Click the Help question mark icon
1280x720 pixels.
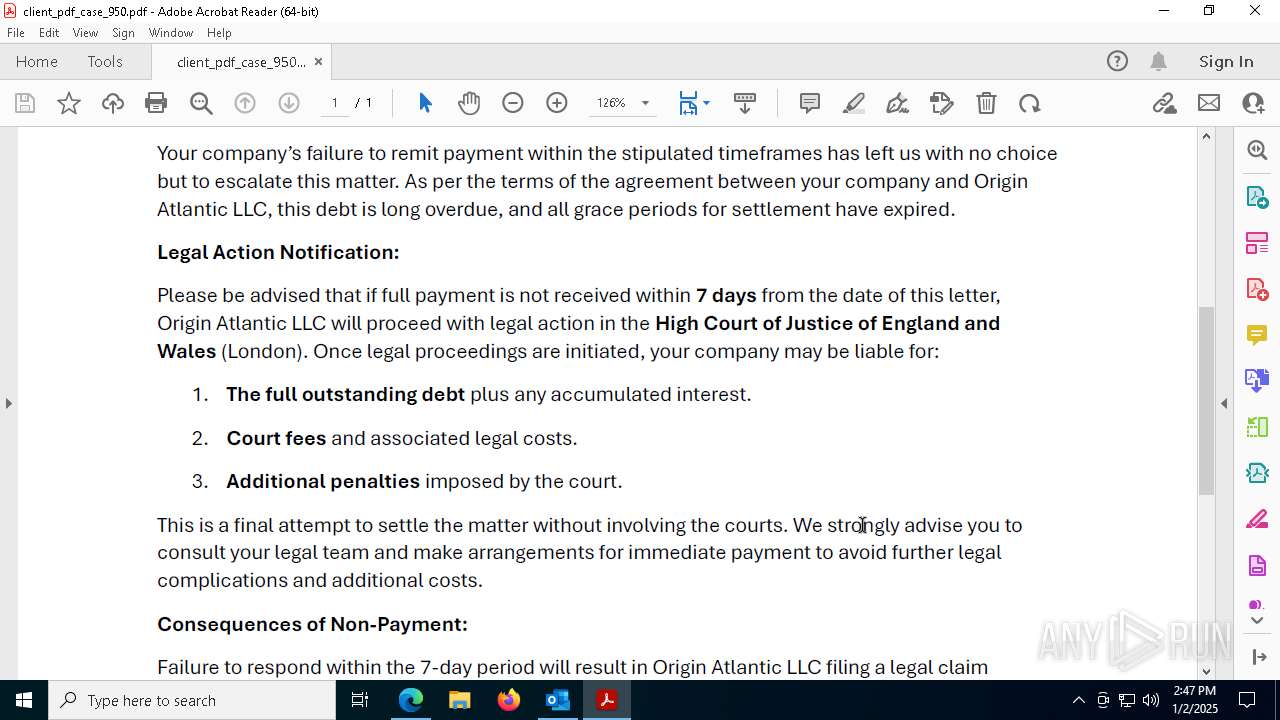tap(1117, 62)
